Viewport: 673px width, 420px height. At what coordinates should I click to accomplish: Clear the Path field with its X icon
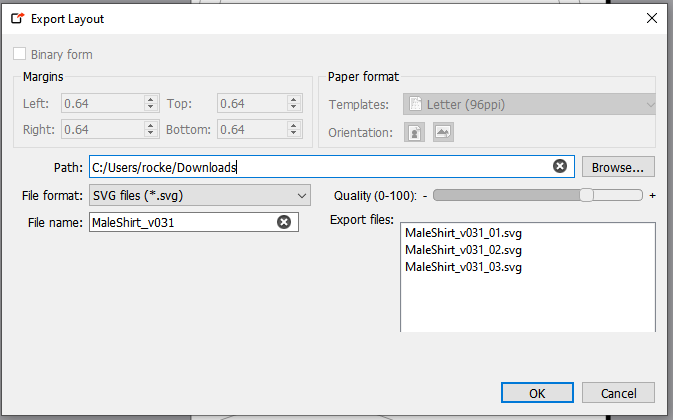coord(560,166)
